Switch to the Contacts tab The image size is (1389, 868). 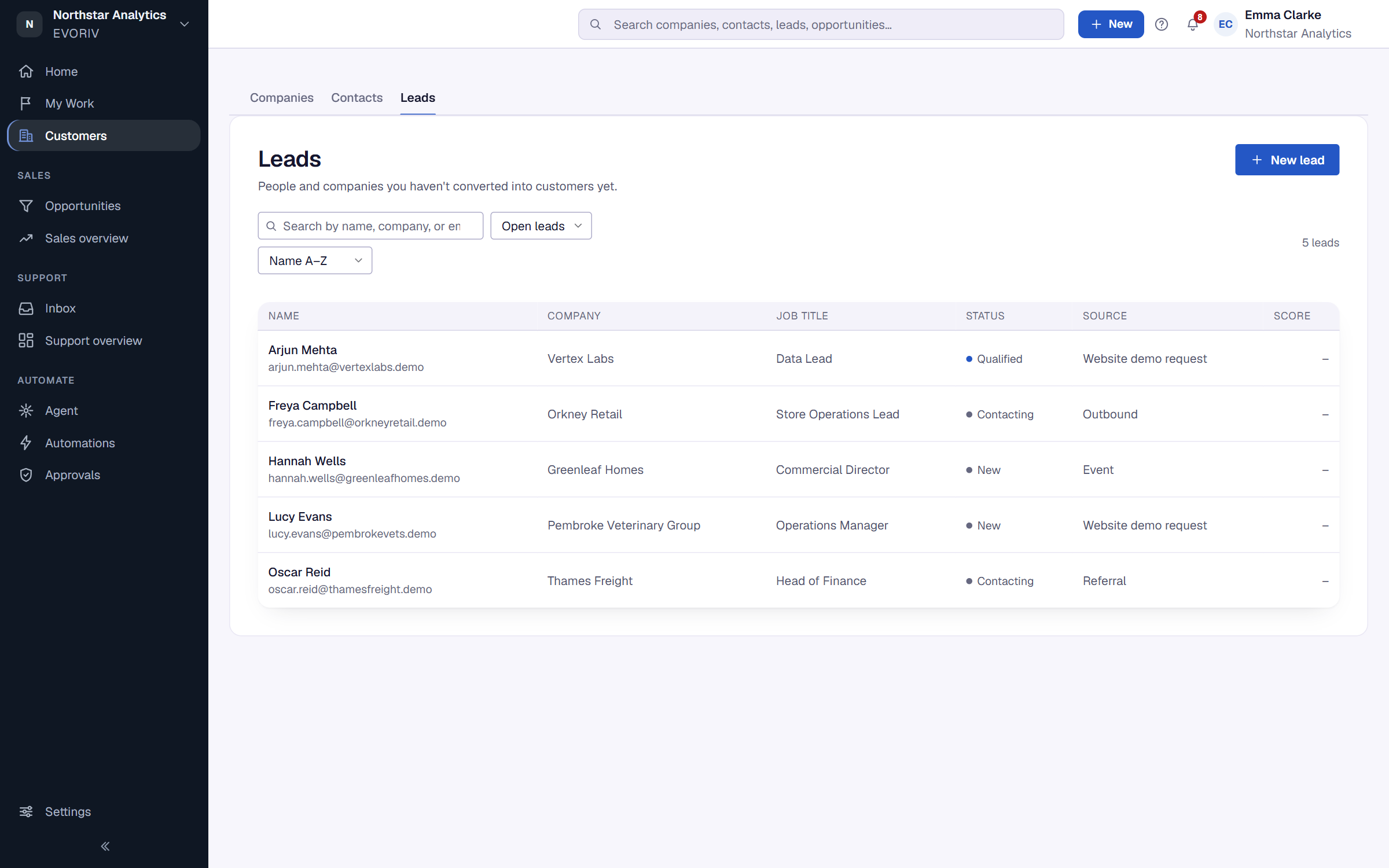coord(357,98)
